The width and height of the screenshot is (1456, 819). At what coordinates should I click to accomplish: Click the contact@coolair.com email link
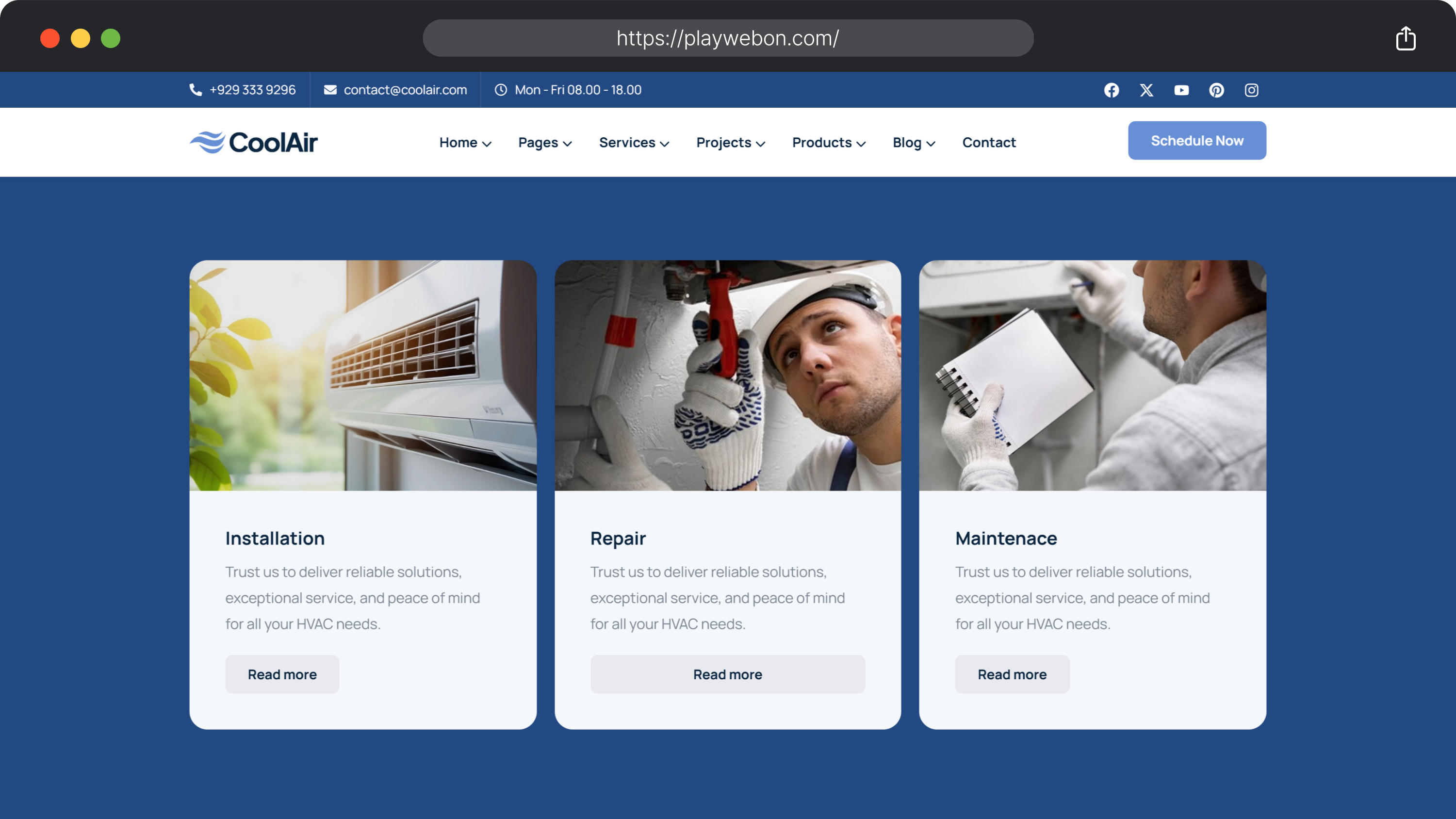coord(405,90)
